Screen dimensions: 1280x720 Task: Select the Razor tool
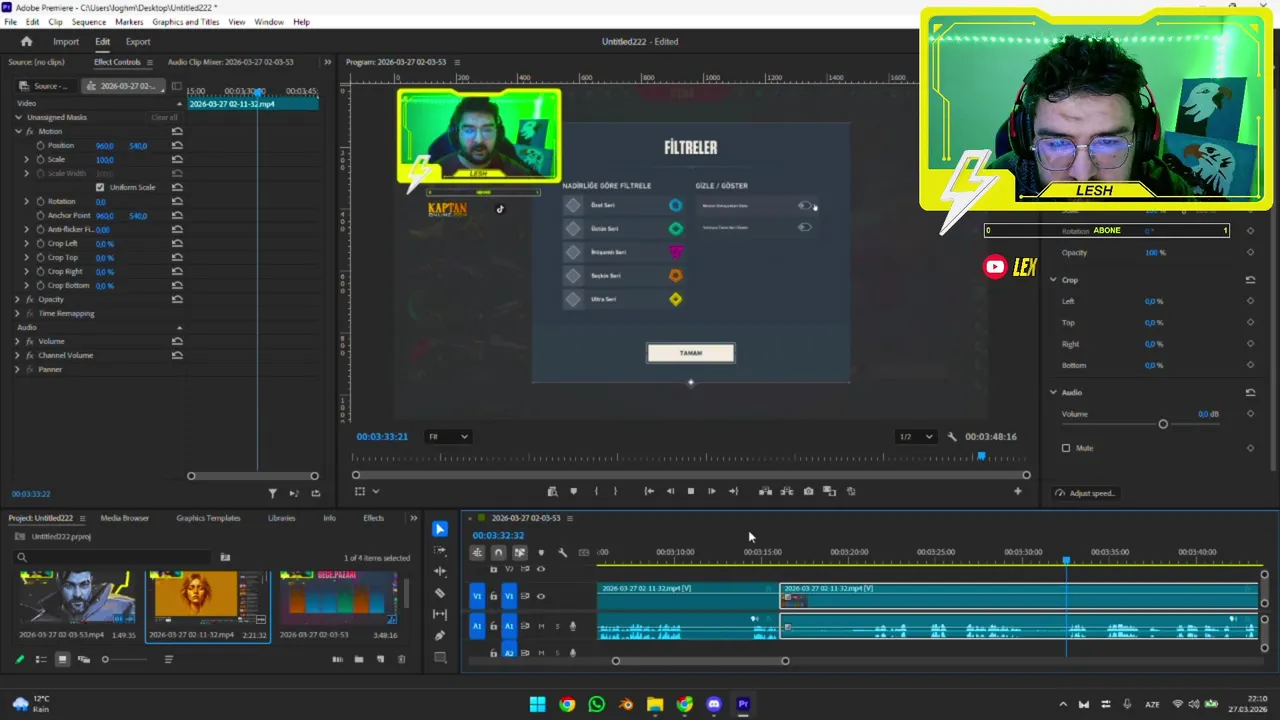click(x=440, y=593)
